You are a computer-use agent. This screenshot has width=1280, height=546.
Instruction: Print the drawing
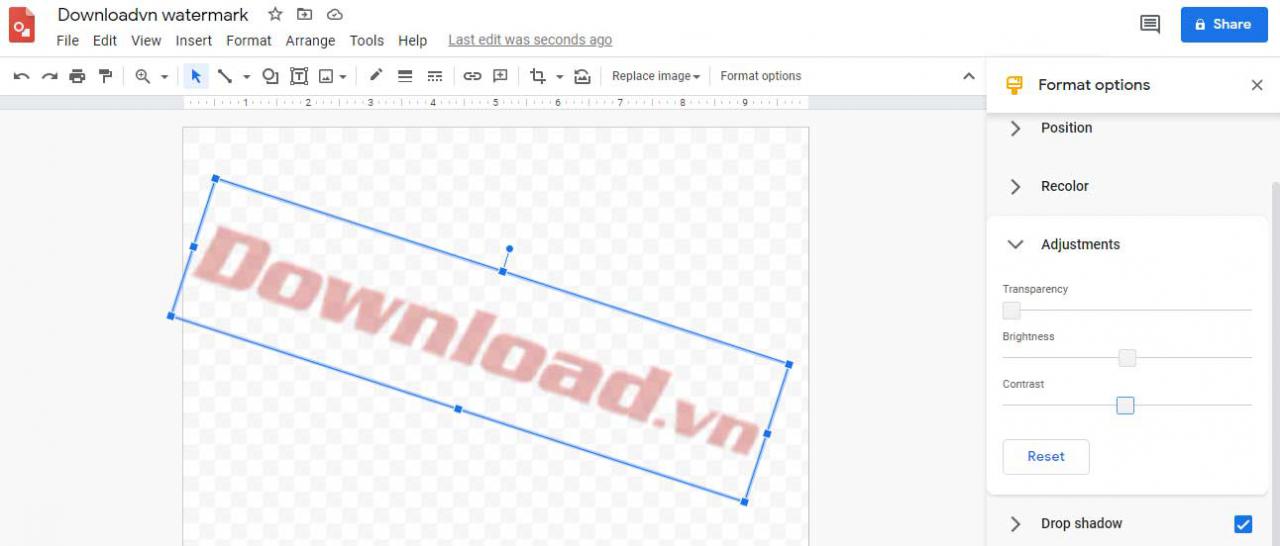[77, 76]
